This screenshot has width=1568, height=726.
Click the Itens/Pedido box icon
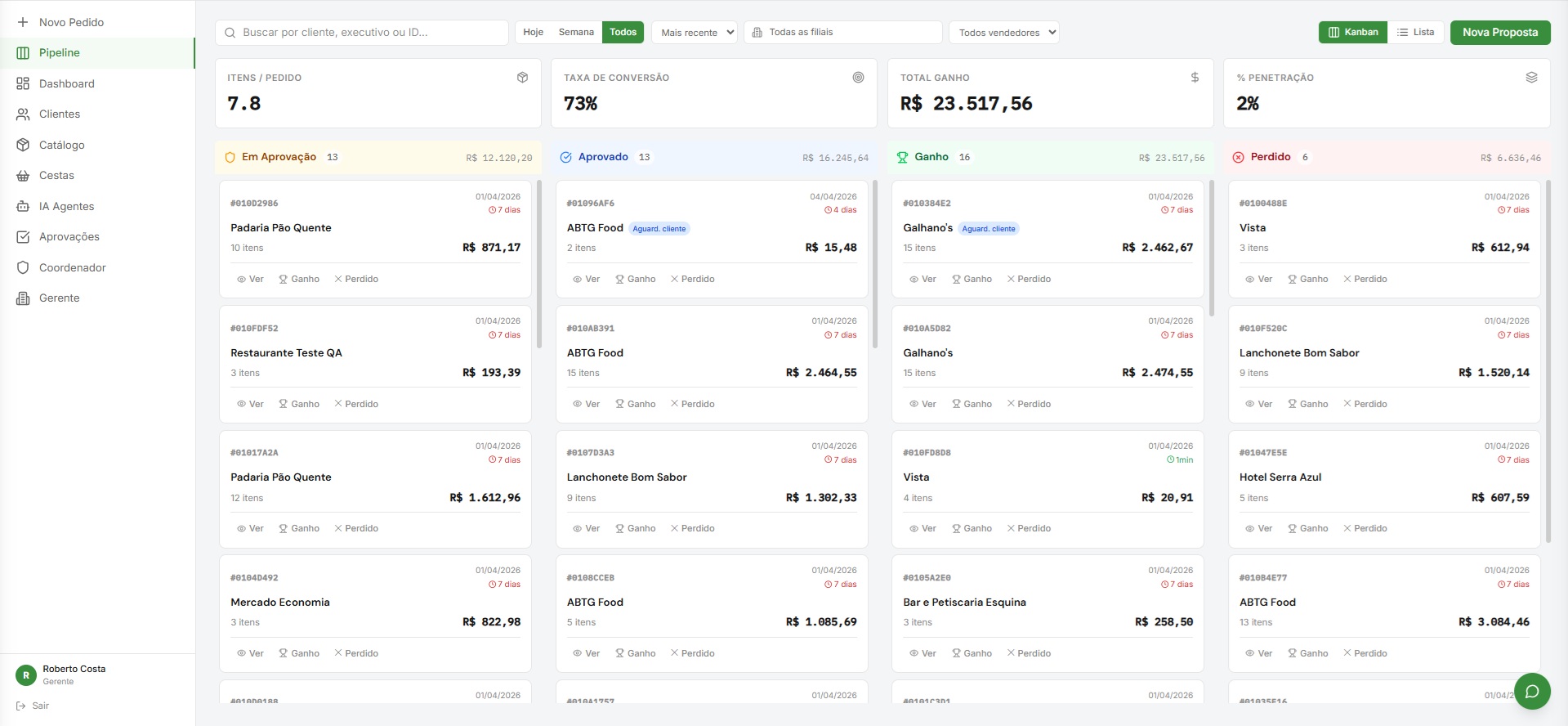click(523, 77)
